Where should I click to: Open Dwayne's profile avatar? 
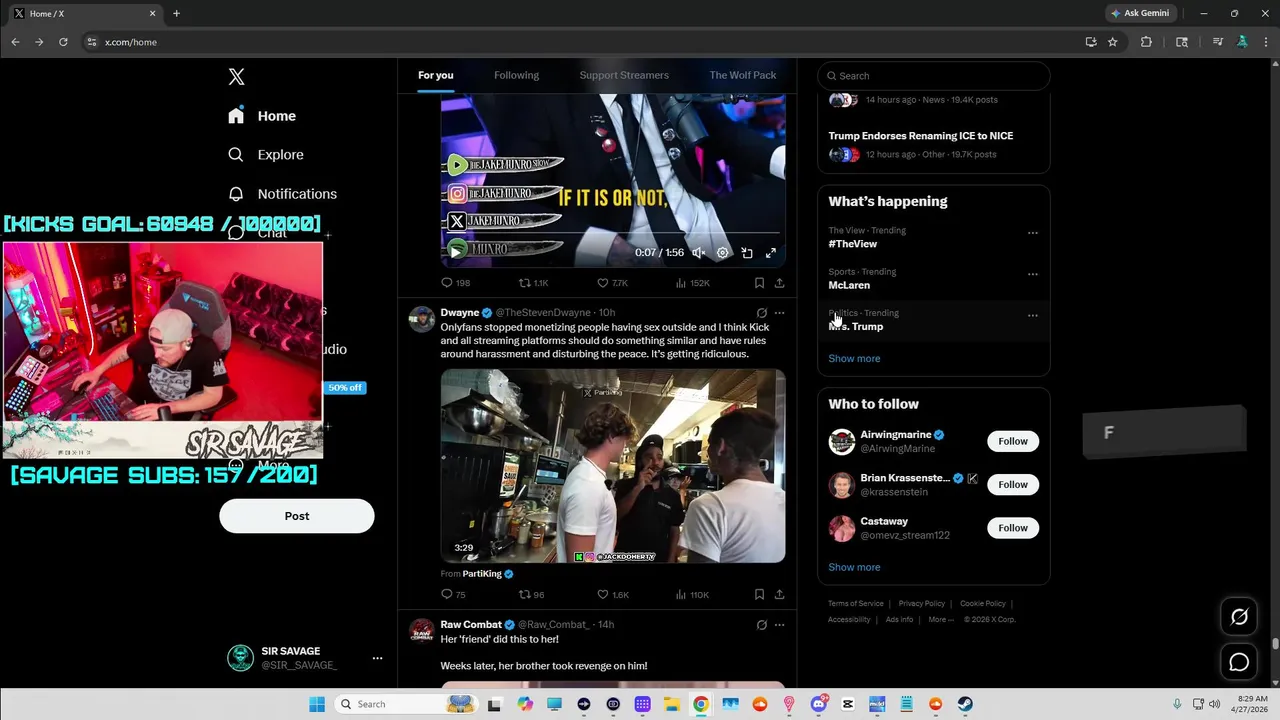point(422,319)
